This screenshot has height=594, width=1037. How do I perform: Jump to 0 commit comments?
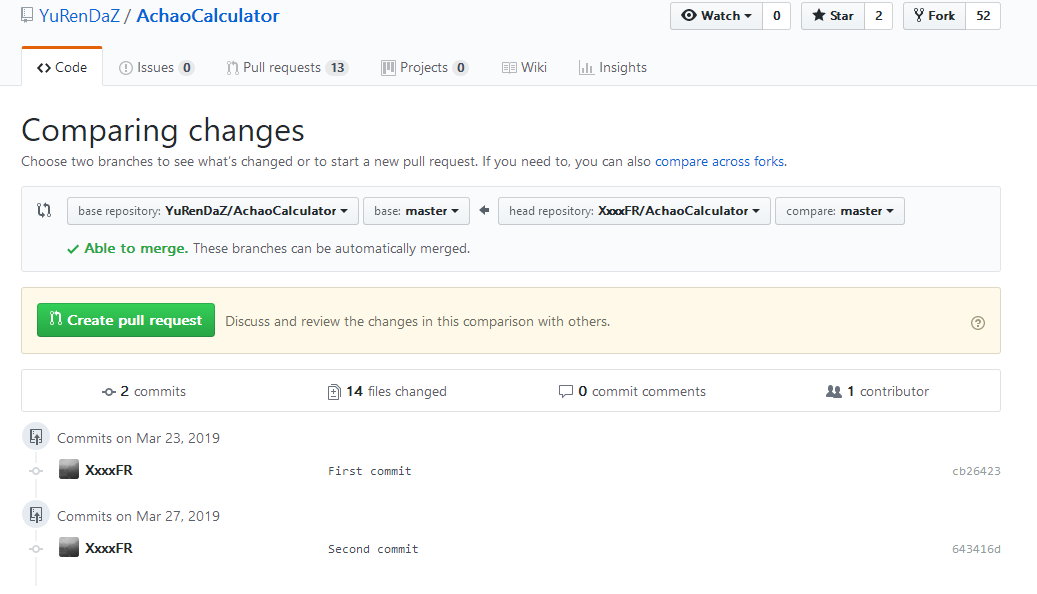[632, 392]
